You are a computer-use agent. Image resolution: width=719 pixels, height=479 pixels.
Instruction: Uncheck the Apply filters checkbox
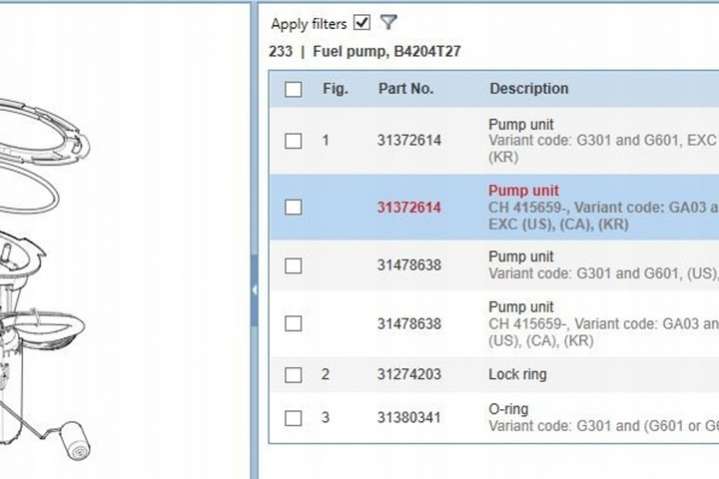[x=362, y=23]
